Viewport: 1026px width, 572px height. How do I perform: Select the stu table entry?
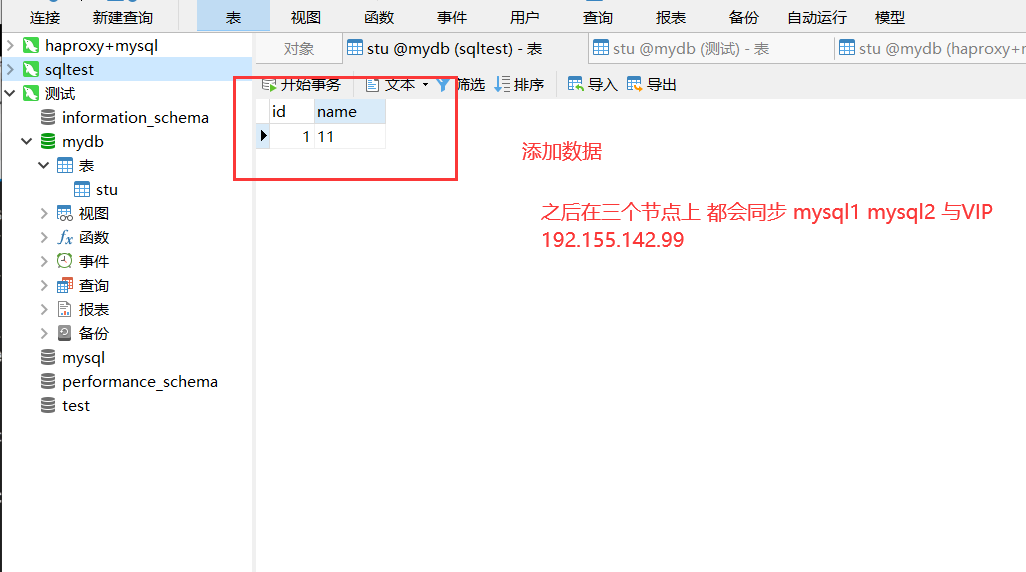(107, 190)
